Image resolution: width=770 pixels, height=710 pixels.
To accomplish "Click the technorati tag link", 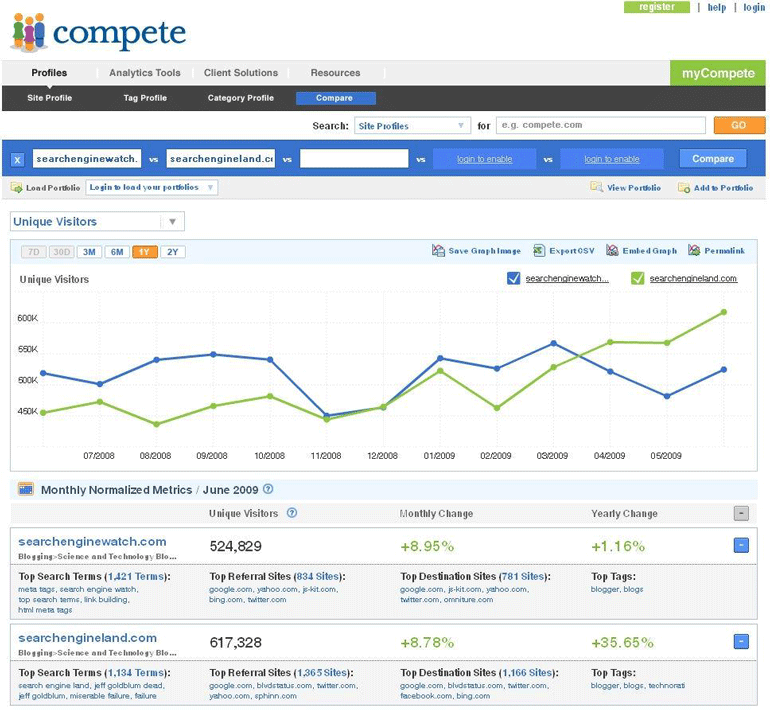I will tap(666, 685).
